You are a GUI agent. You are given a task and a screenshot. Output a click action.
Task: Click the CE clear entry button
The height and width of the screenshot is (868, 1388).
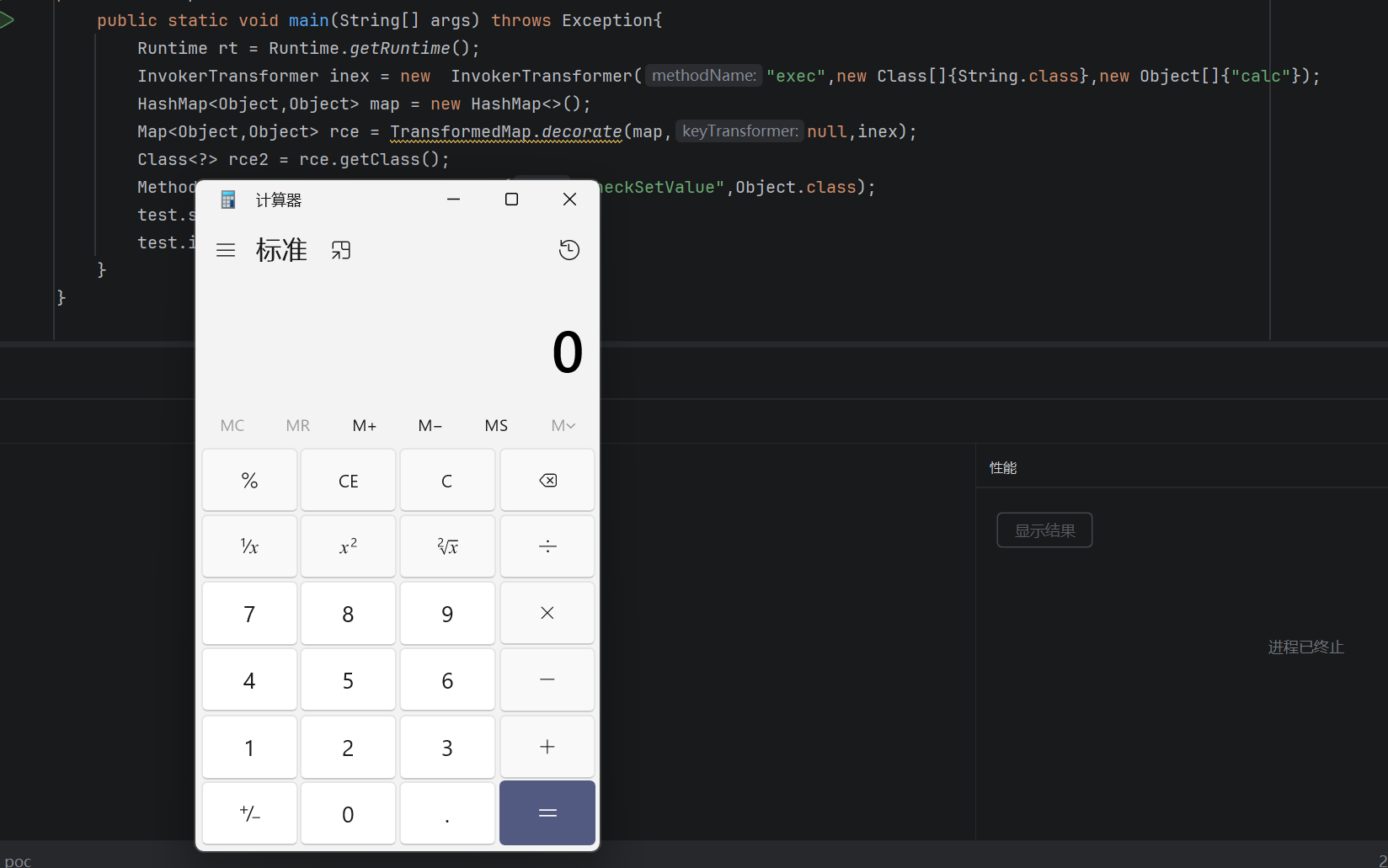click(x=348, y=481)
